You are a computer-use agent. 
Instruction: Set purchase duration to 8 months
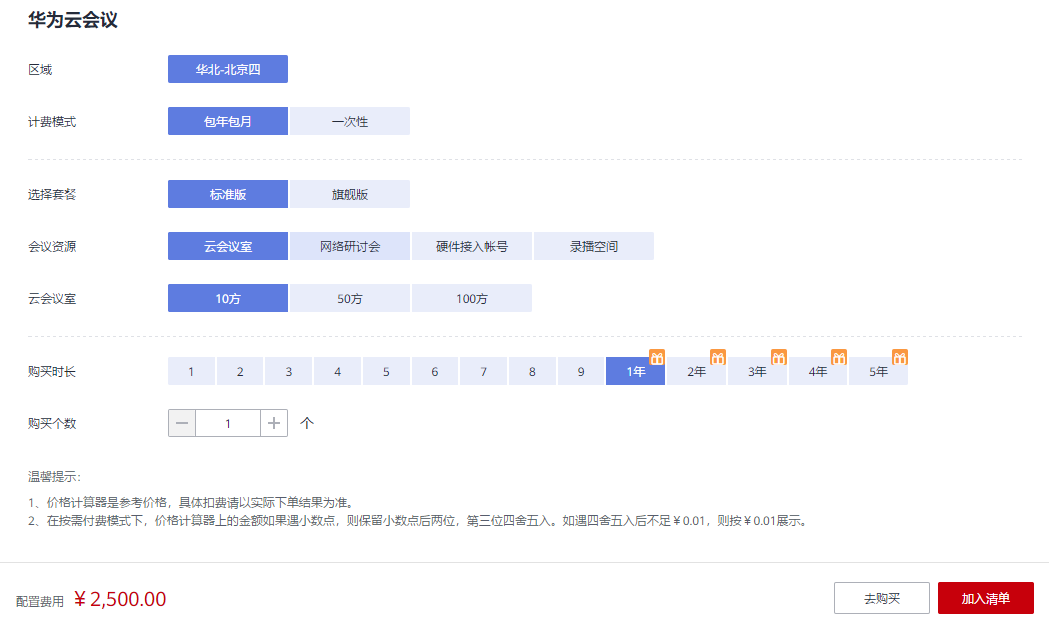pos(533,372)
